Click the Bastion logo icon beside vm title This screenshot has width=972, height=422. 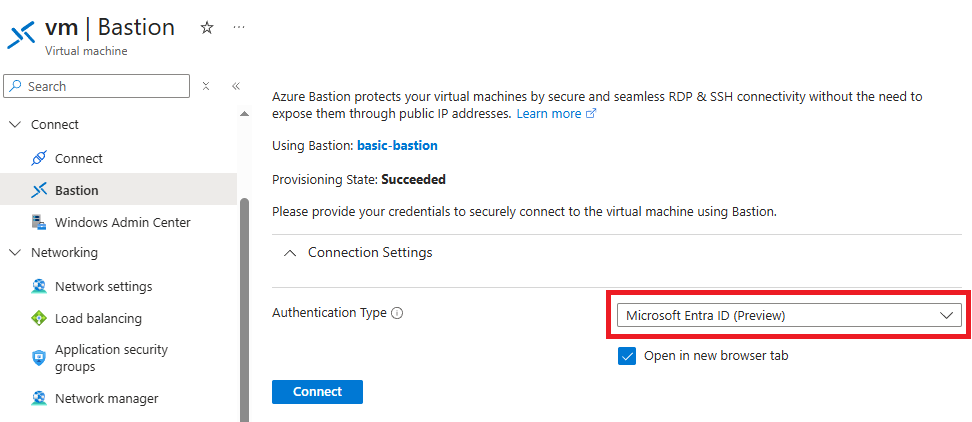click(x=22, y=36)
